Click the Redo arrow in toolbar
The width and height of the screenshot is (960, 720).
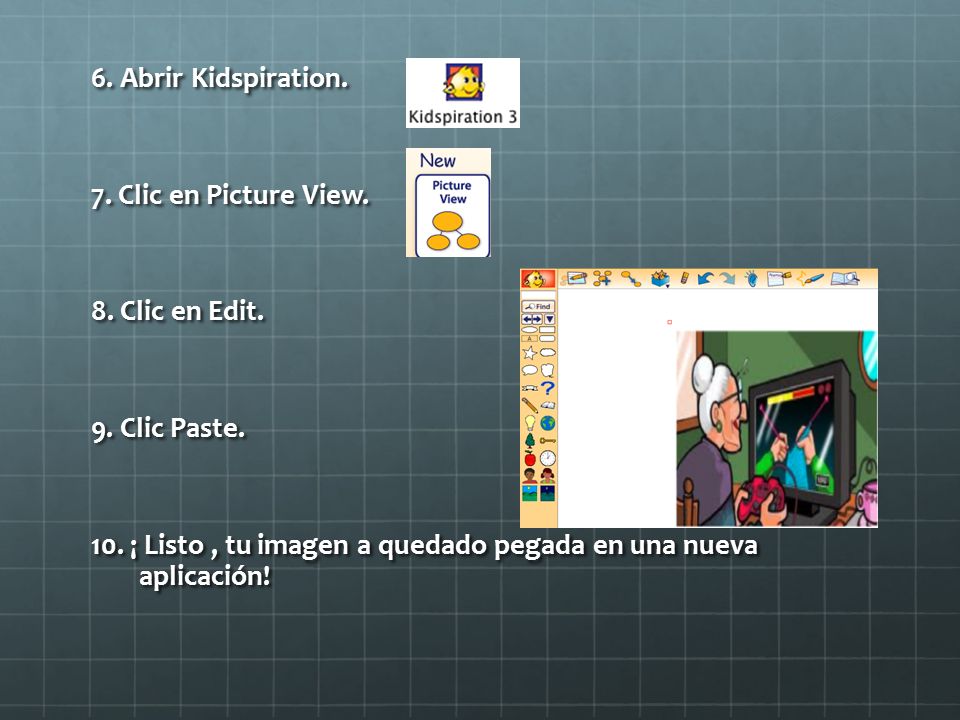pos(727,279)
